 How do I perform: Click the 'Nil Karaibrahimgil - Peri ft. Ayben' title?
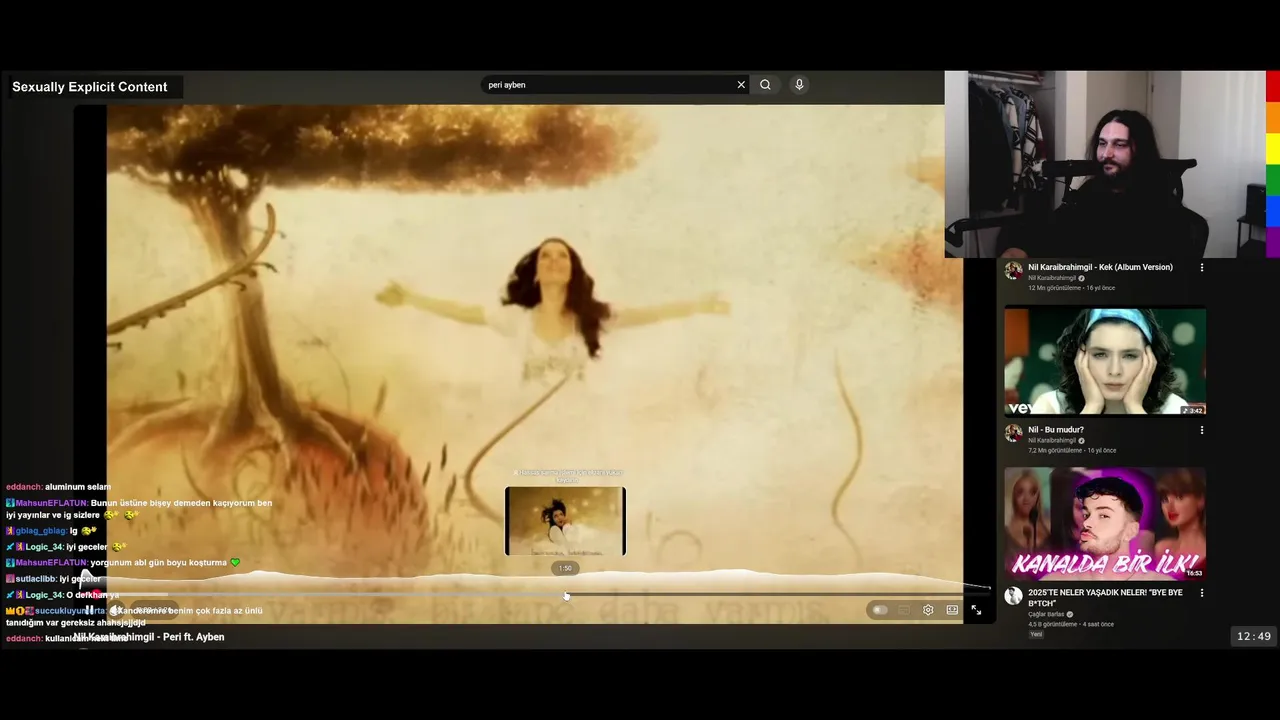(x=149, y=637)
